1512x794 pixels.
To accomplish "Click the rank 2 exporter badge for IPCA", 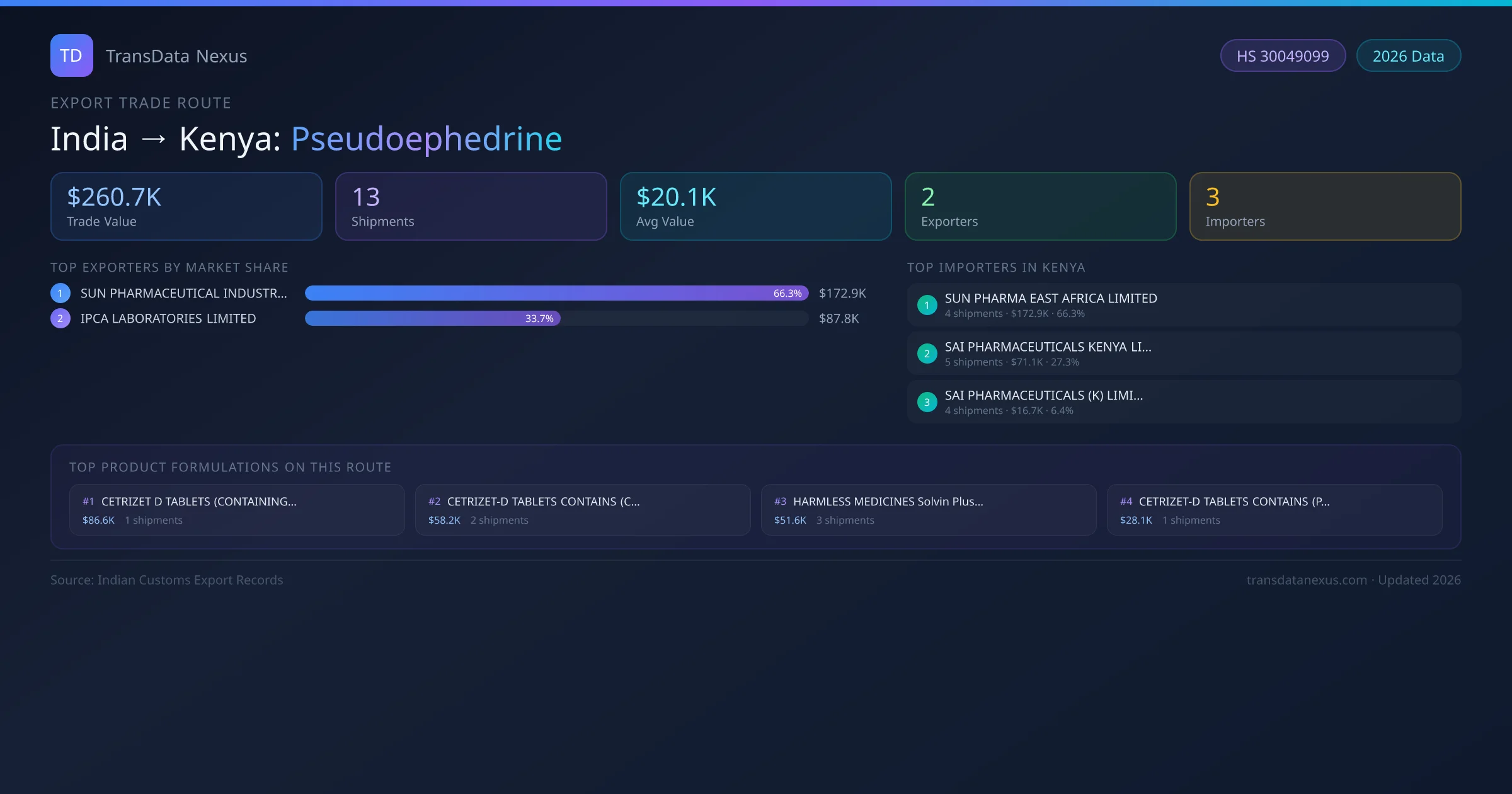I will click(x=60, y=318).
